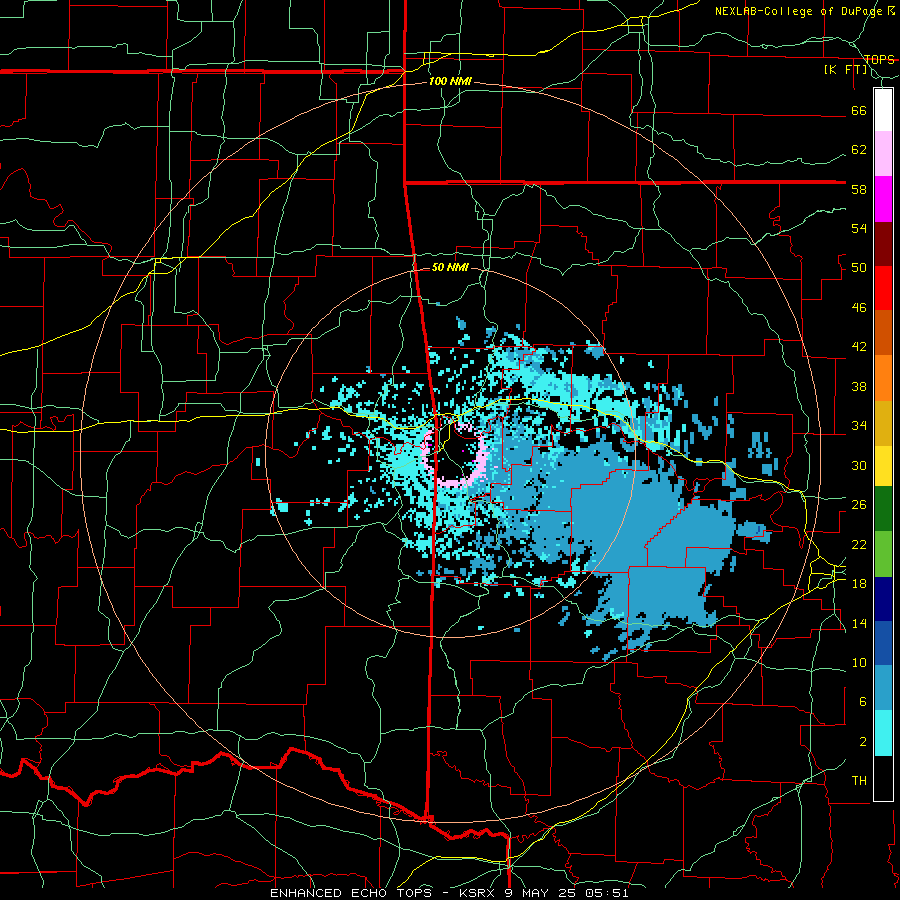Screen dimensions: 900x900
Task: Click the dark red swatch between 54 and 50
Action: click(x=883, y=244)
